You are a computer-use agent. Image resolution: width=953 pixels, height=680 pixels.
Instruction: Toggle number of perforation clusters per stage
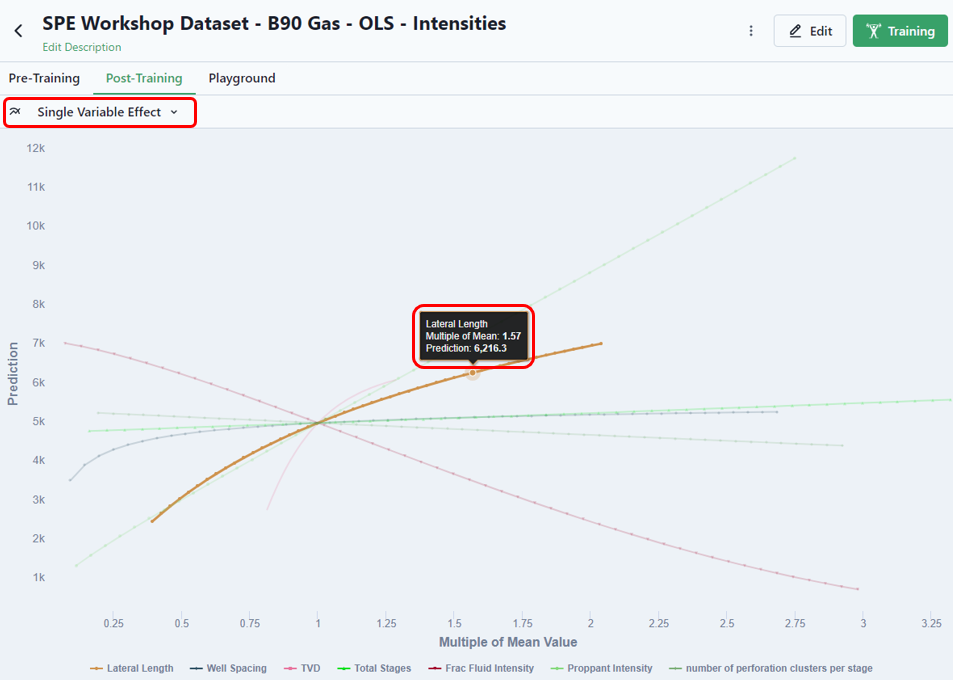pyautogui.click(x=771, y=668)
